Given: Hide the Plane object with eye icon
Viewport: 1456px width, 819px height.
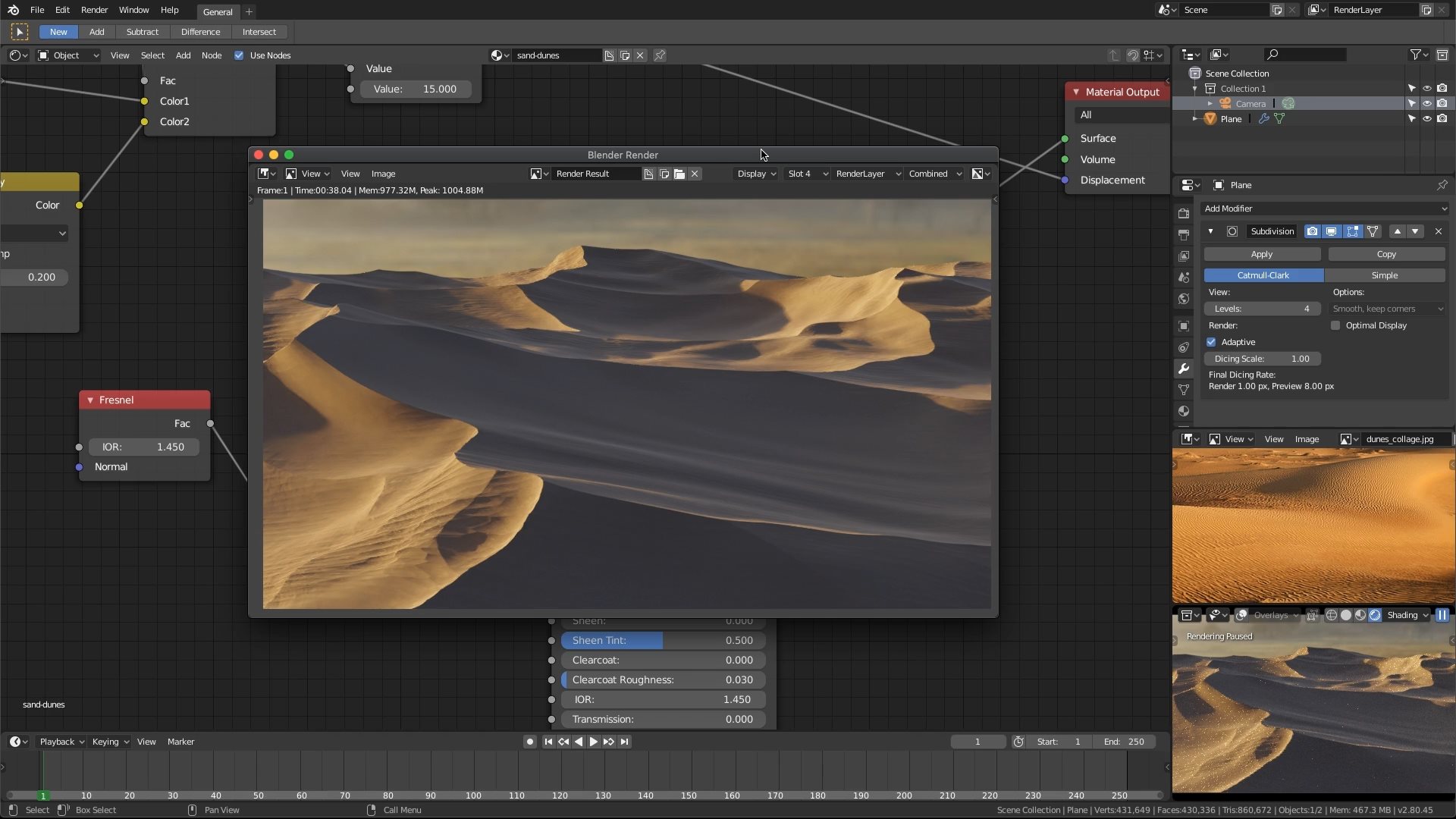Looking at the screenshot, I should 1426,119.
